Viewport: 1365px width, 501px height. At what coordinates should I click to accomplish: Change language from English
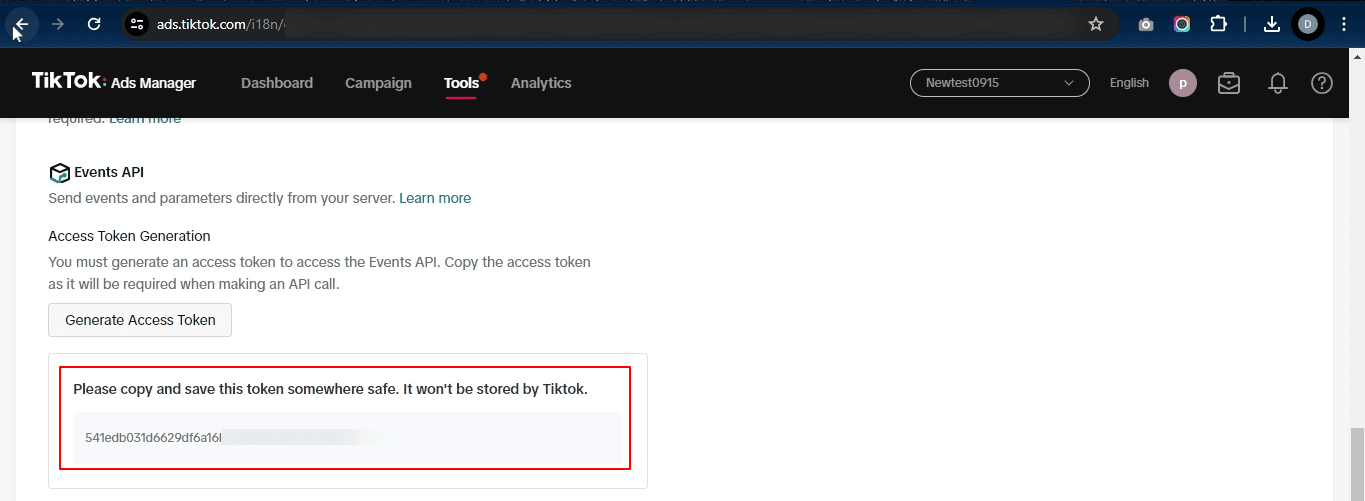tap(1129, 83)
